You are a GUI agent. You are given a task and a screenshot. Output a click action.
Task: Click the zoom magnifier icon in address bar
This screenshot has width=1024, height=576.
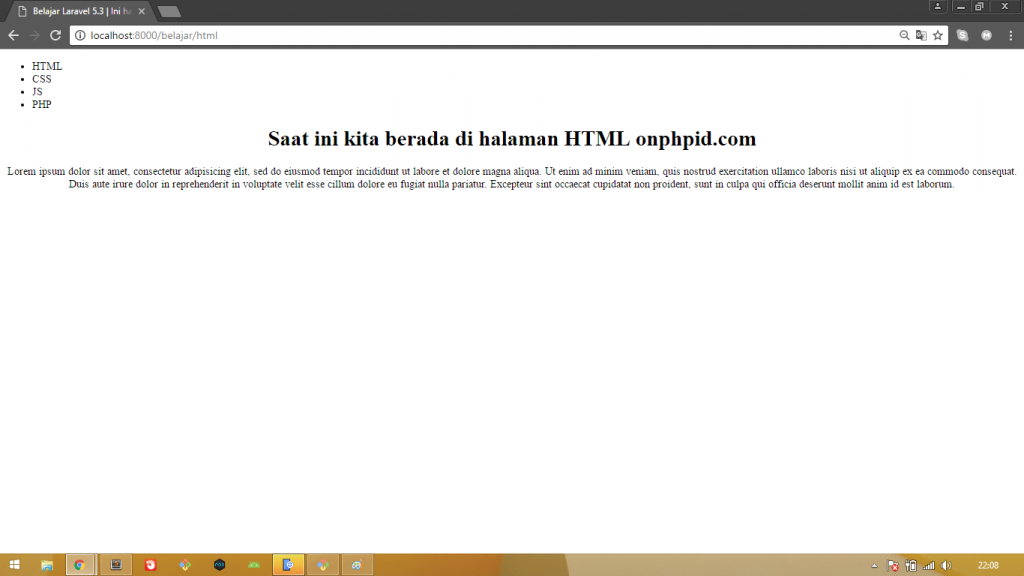click(904, 35)
